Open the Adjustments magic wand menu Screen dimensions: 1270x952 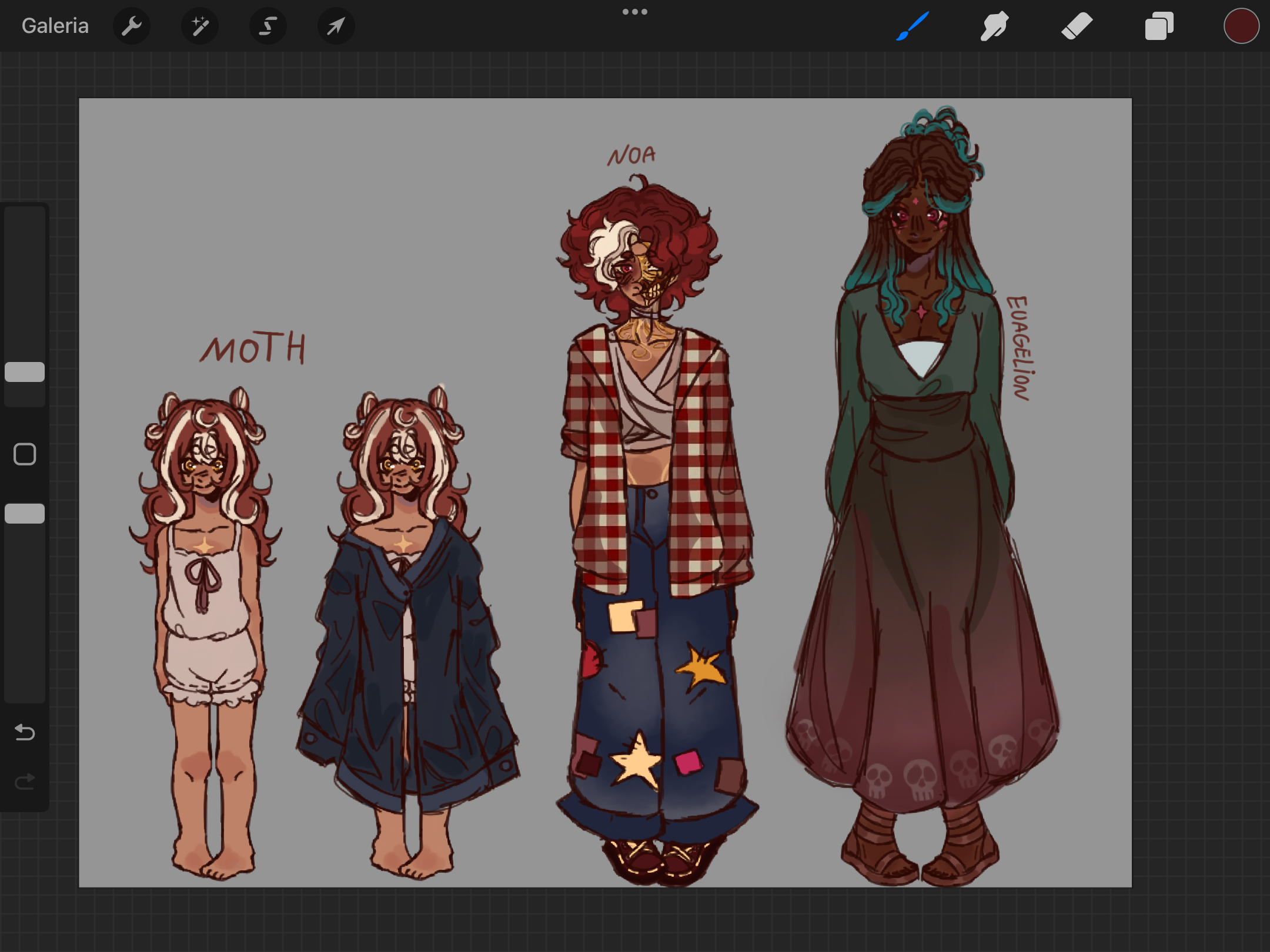(200, 26)
